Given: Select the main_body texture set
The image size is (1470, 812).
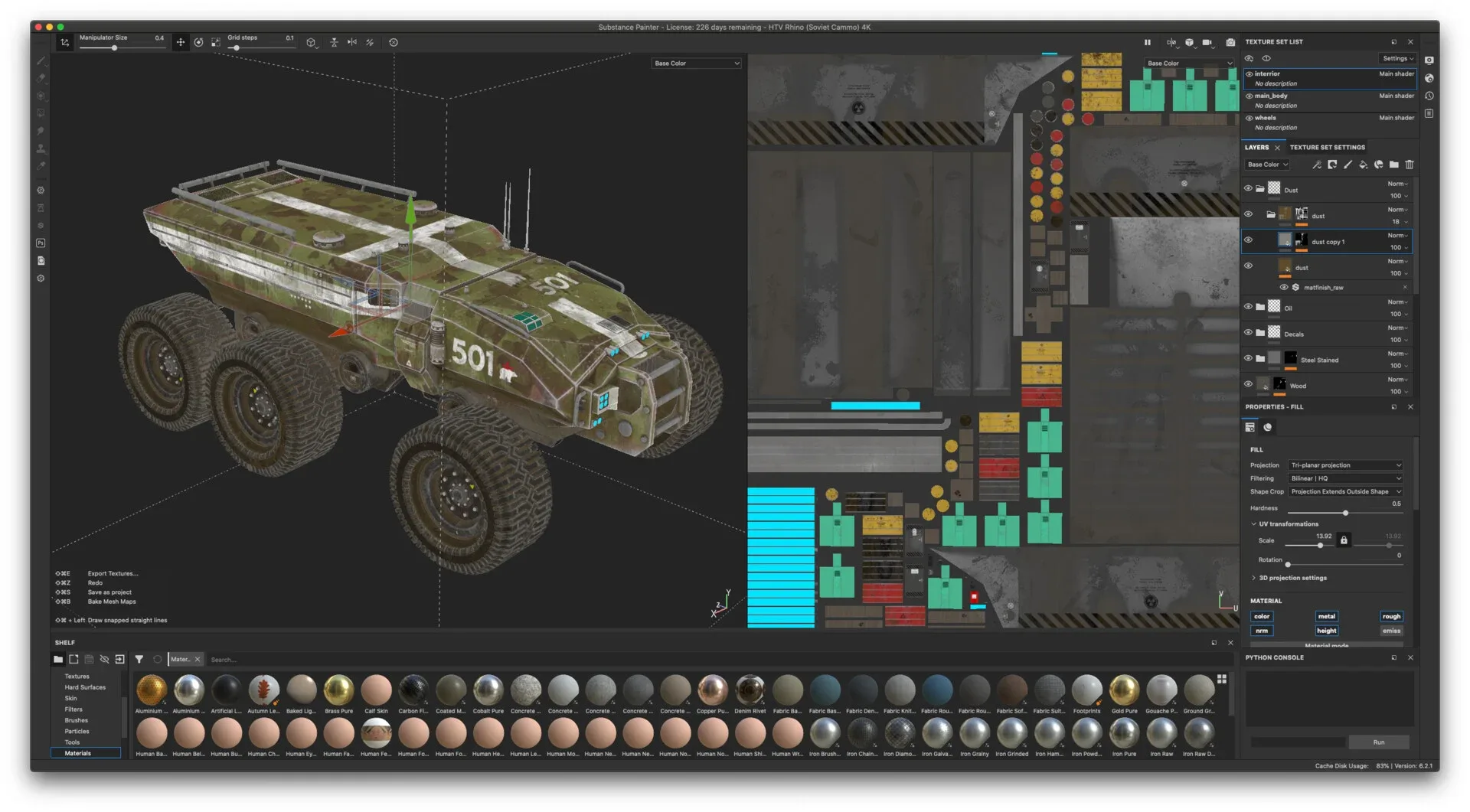Looking at the screenshot, I should pos(1330,101).
